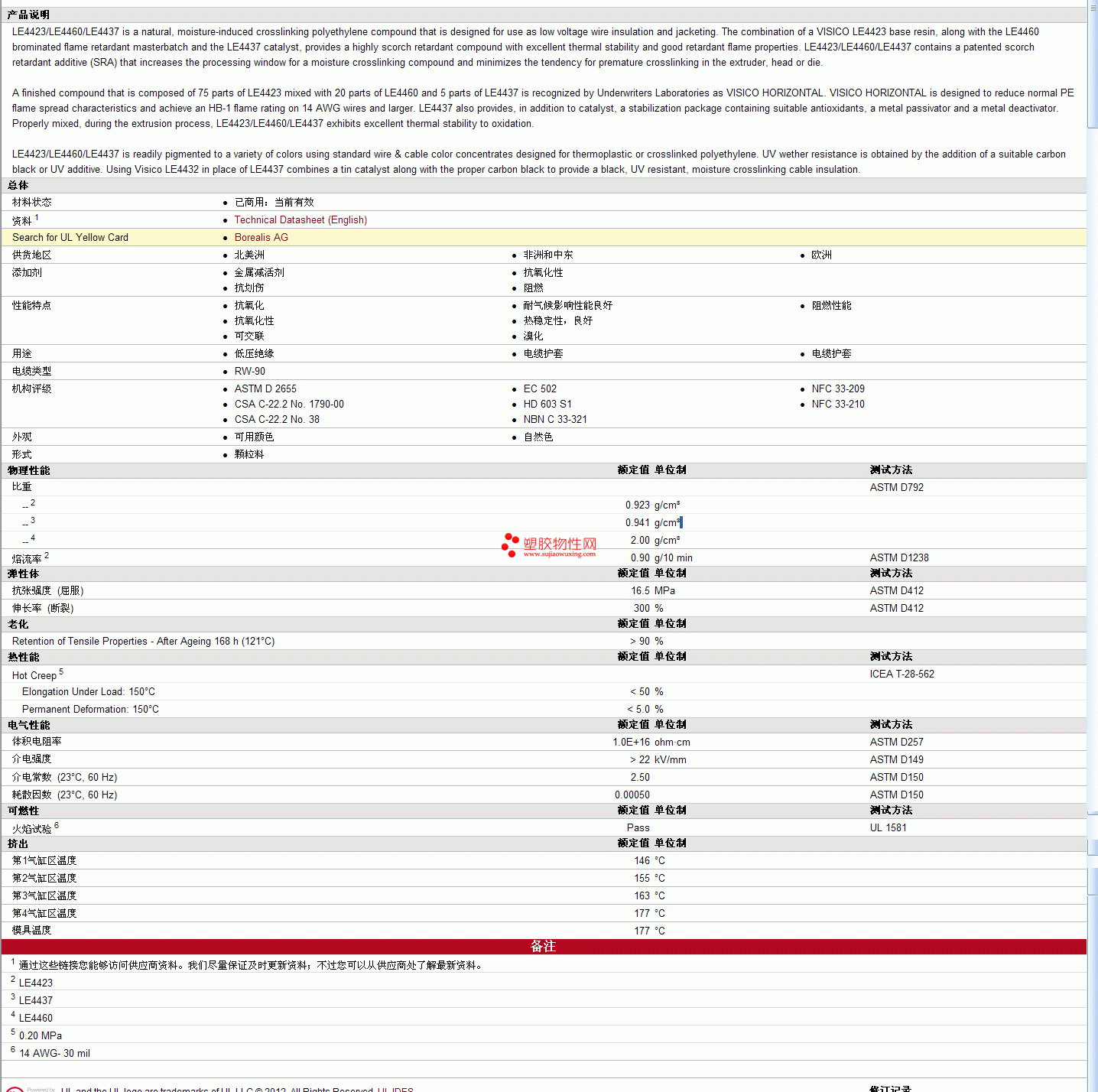Click the 非洲和中东 availability entry
Image resolution: width=1098 pixels, height=1092 pixels.
548,255
